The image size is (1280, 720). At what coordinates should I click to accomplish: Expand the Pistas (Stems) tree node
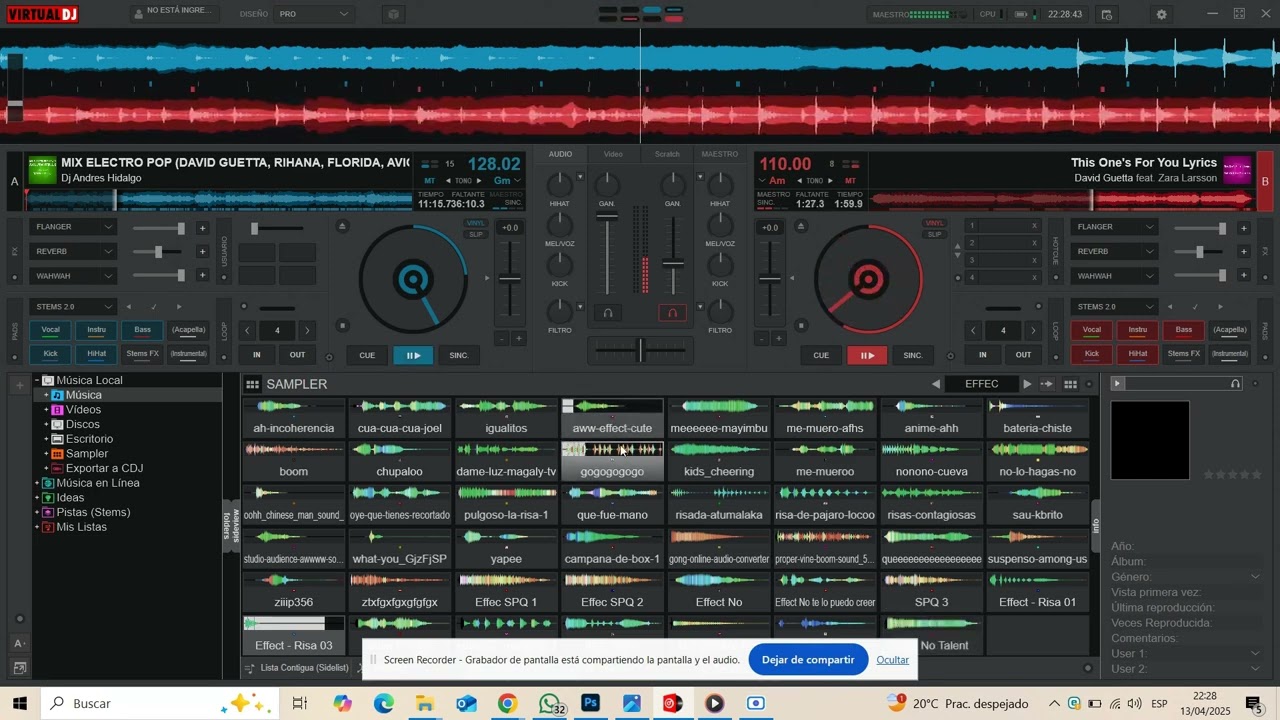coord(37,513)
